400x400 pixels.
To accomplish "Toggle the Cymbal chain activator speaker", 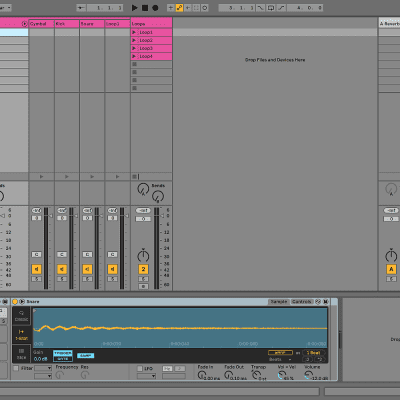I will coord(36,269).
